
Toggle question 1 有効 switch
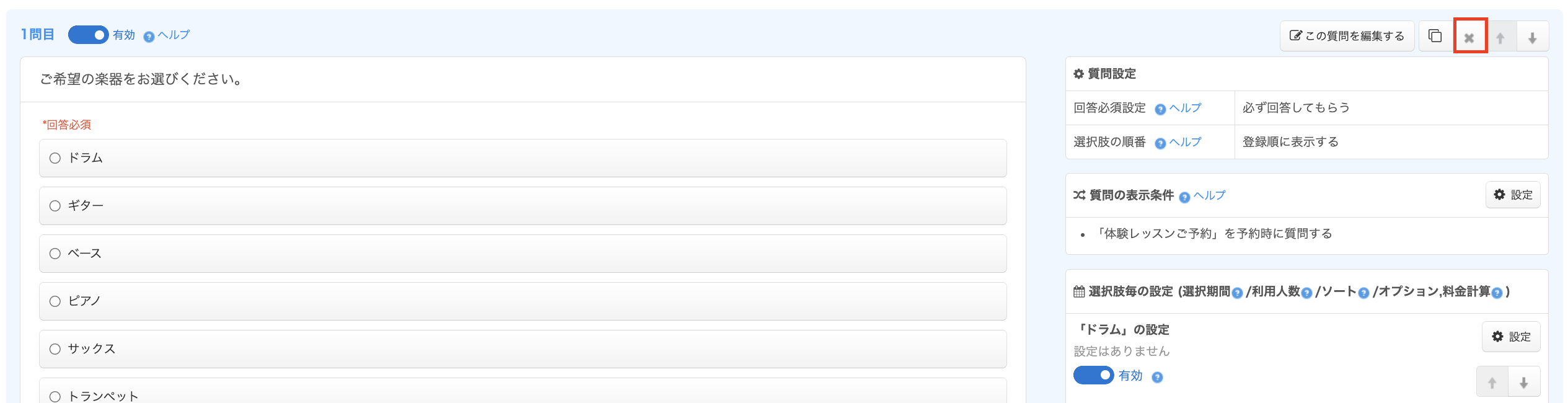(88, 35)
